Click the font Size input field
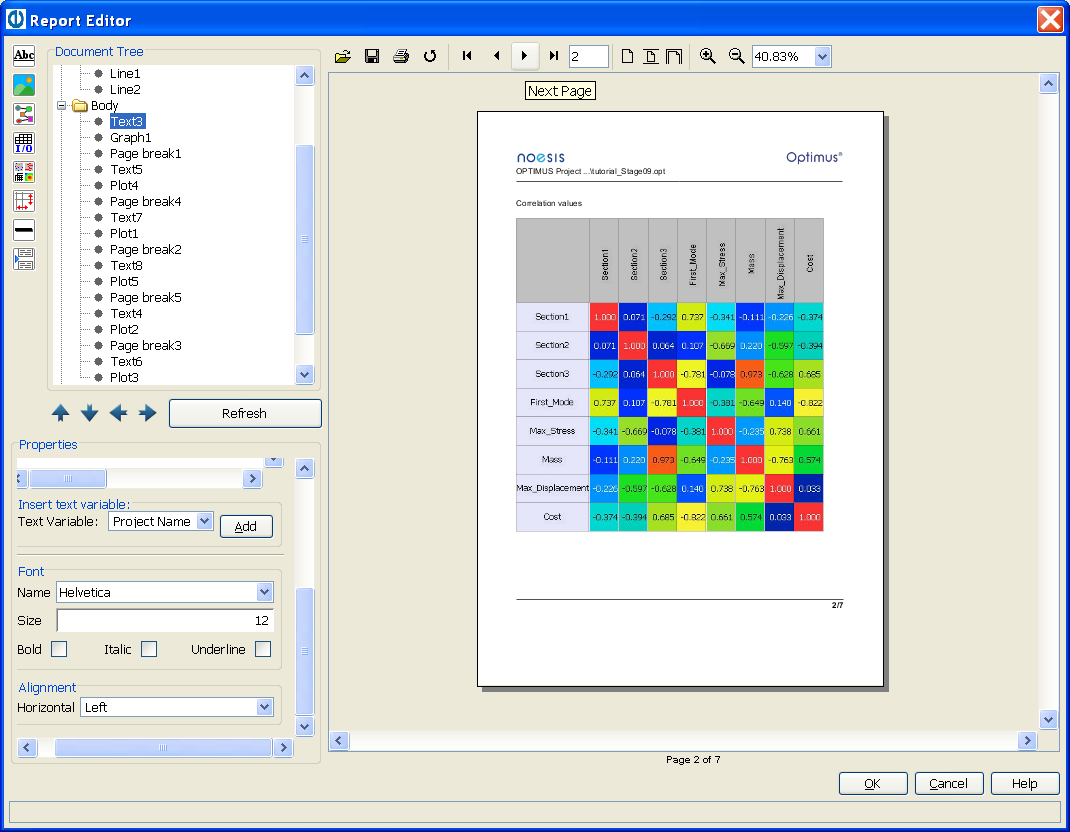 [165, 621]
